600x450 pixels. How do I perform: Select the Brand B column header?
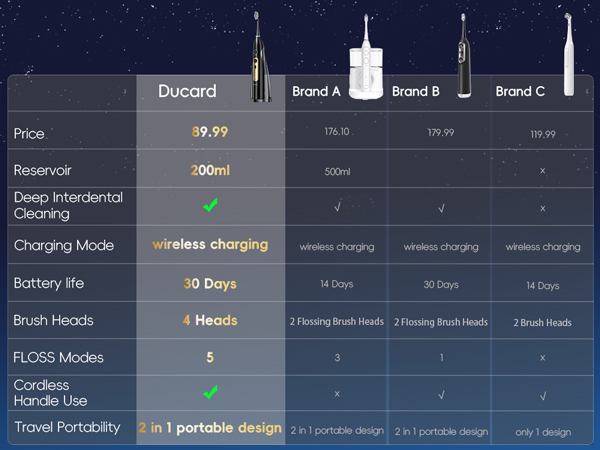point(416,91)
